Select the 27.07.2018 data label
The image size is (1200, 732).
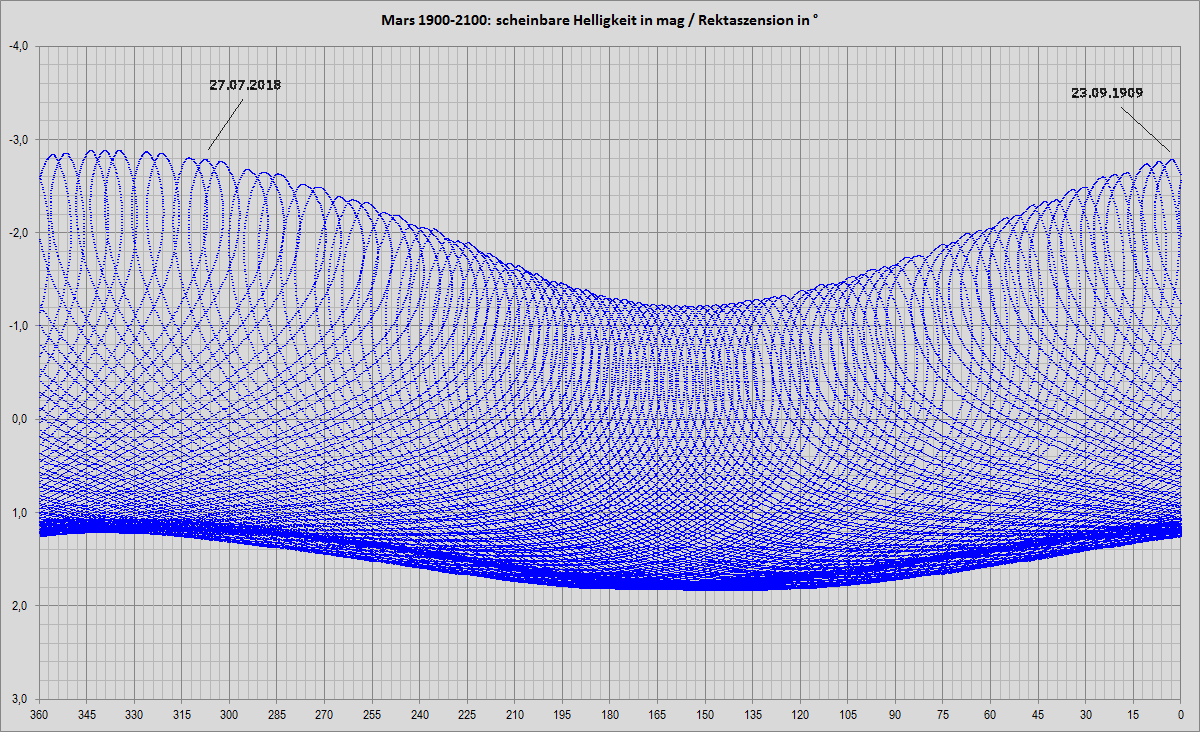point(245,85)
